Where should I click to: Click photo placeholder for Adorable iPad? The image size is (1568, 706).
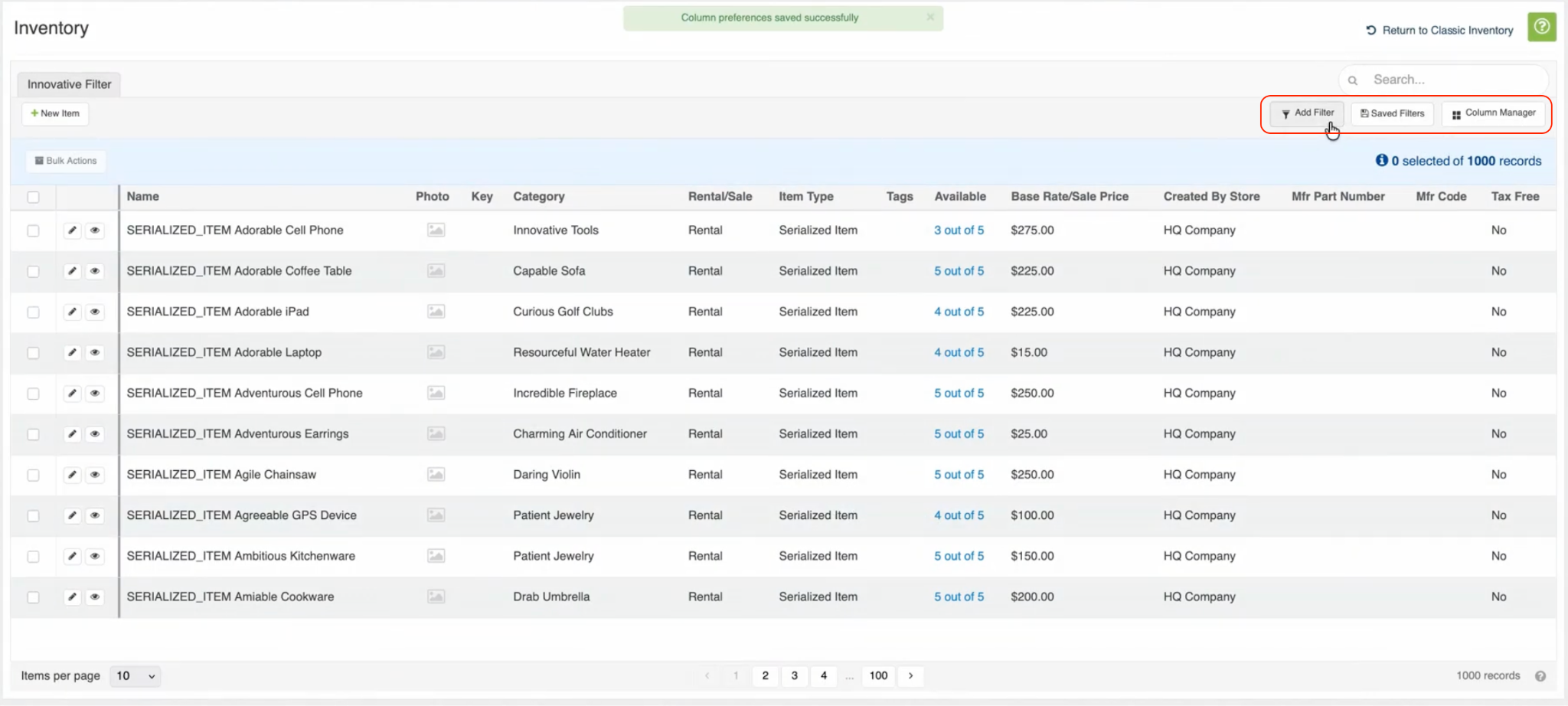(x=436, y=312)
